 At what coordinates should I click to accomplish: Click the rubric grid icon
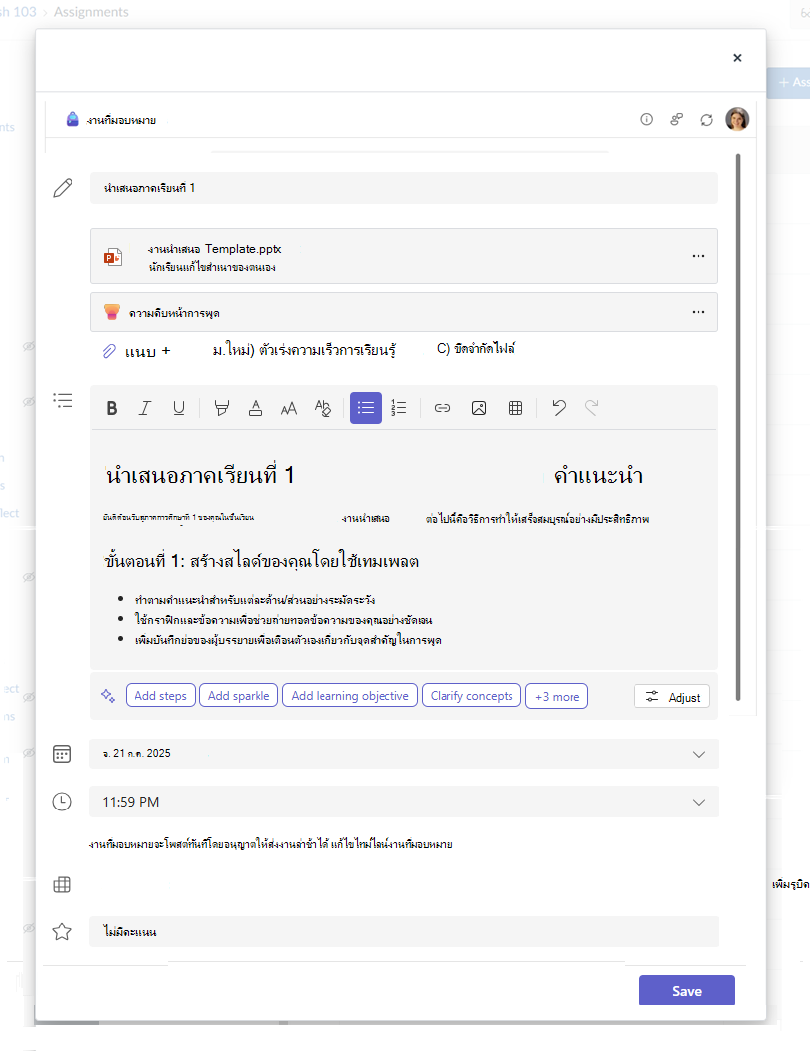[x=62, y=885]
